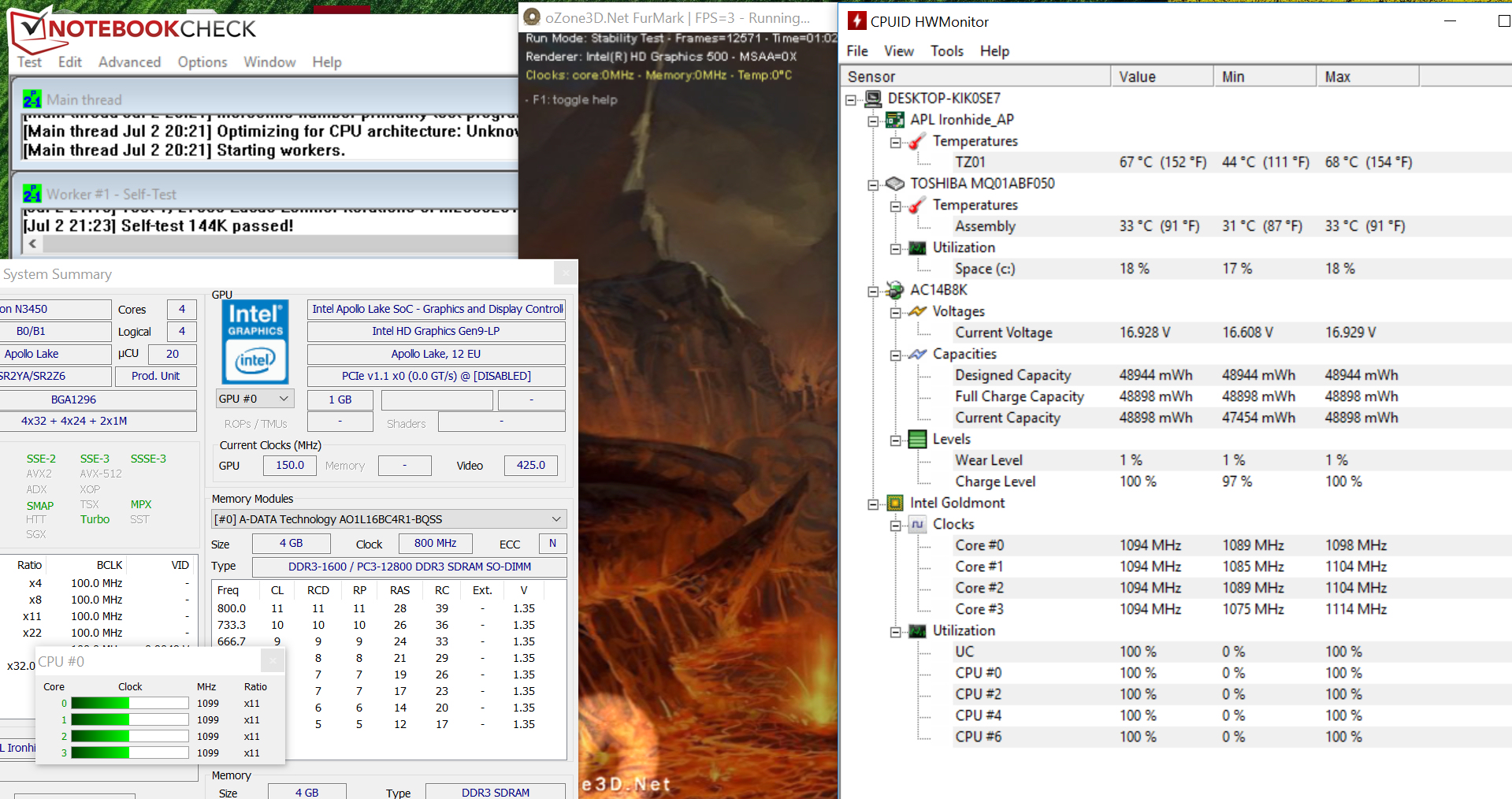
Task: Open HWMonitor Tools menu
Action: (947, 50)
